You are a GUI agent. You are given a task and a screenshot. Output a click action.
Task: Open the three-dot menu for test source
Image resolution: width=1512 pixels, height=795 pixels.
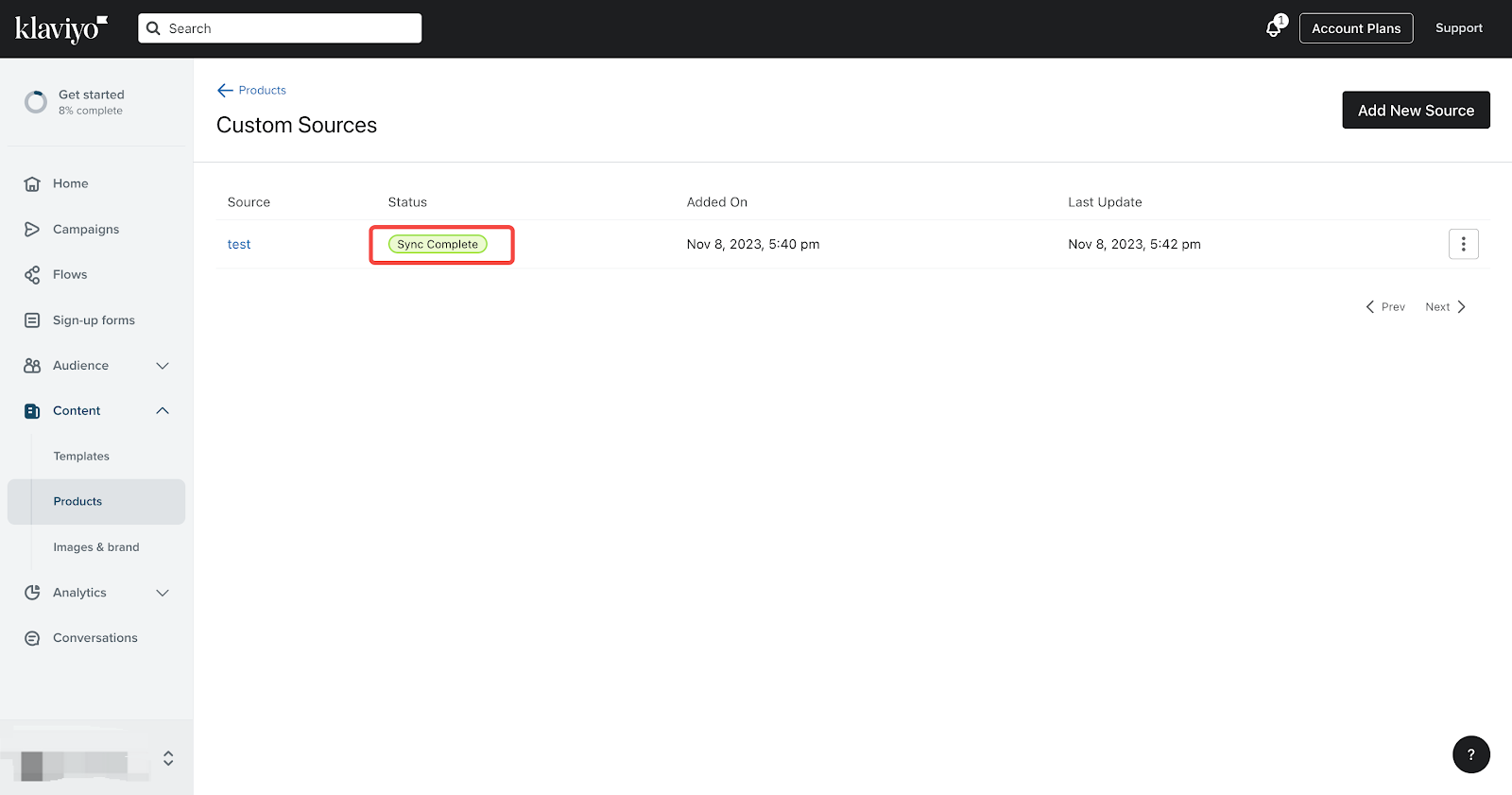tap(1464, 244)
